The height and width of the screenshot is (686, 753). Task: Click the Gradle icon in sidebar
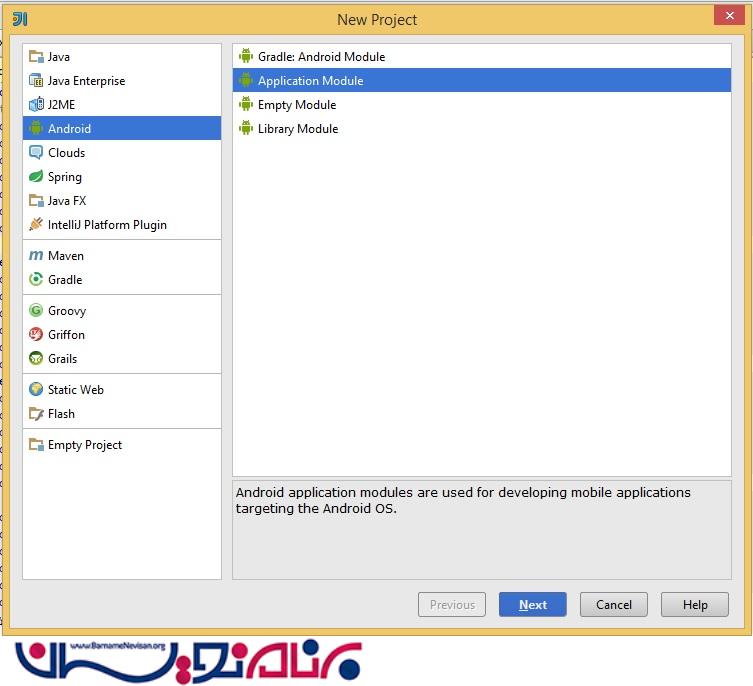[x=36, y=280]
